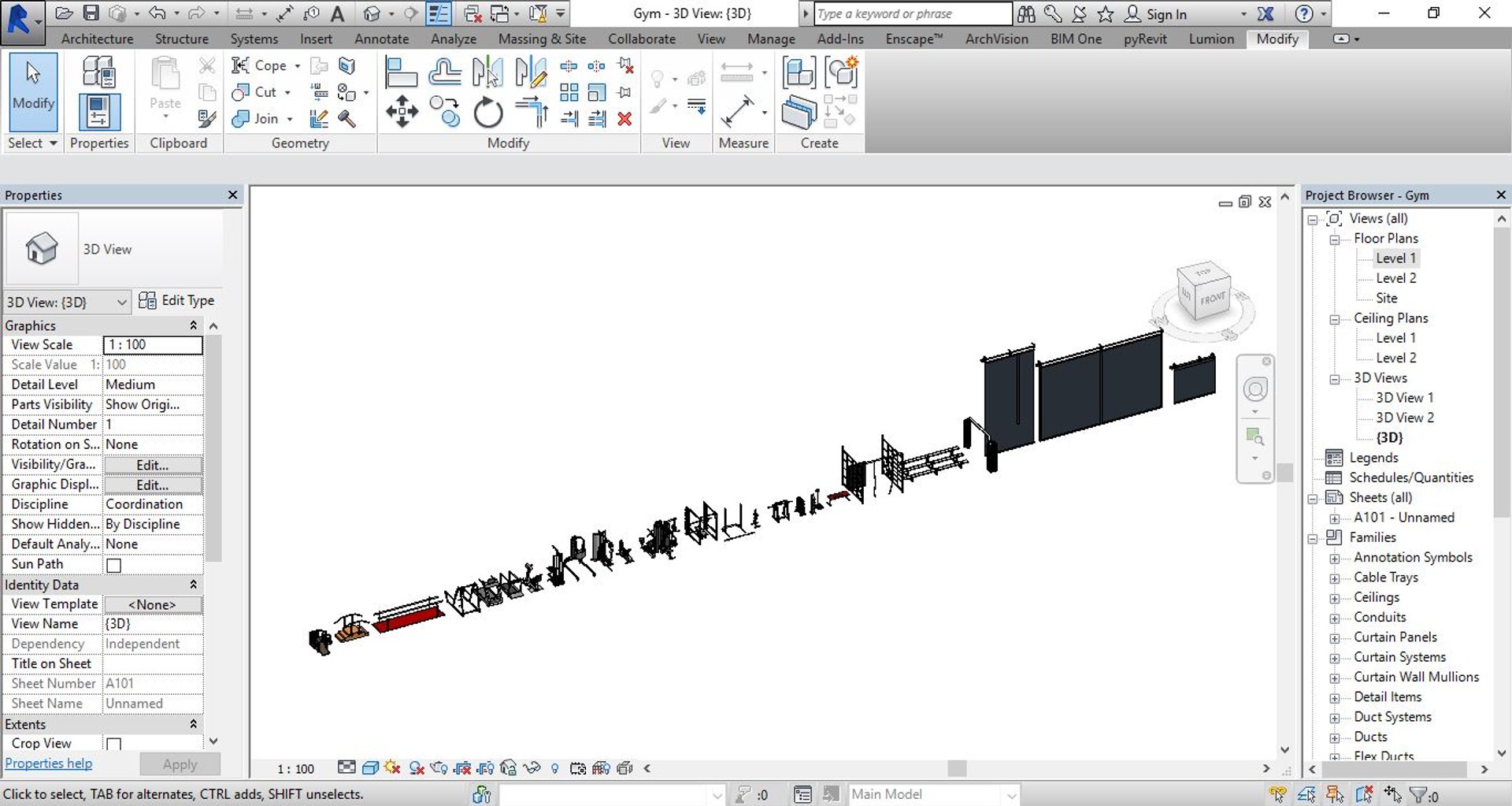Activate the Move tool
This screenshot has width=1512, height=806.
click(x=402, y=112)
